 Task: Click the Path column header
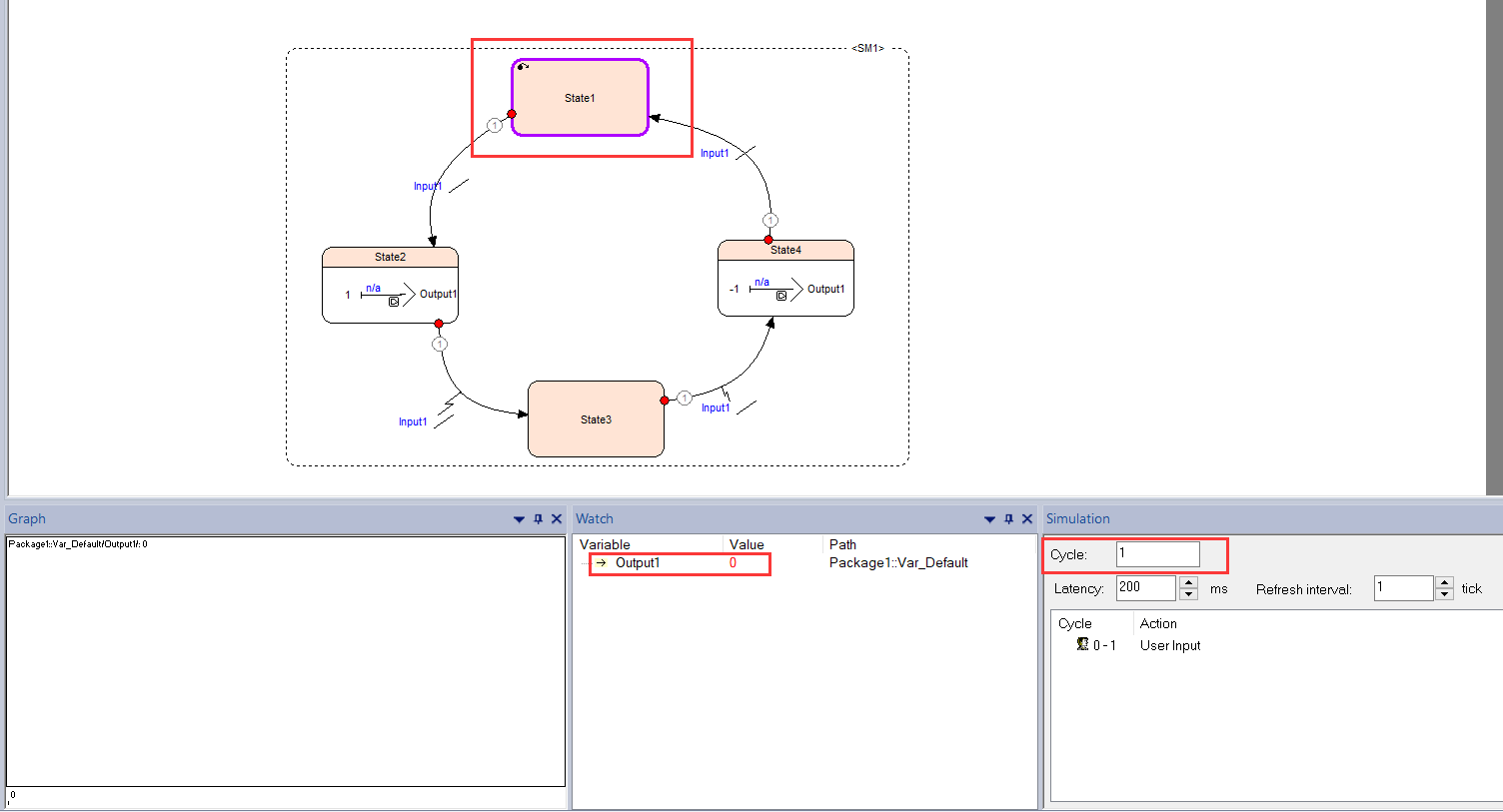click(x=842, y=544)
